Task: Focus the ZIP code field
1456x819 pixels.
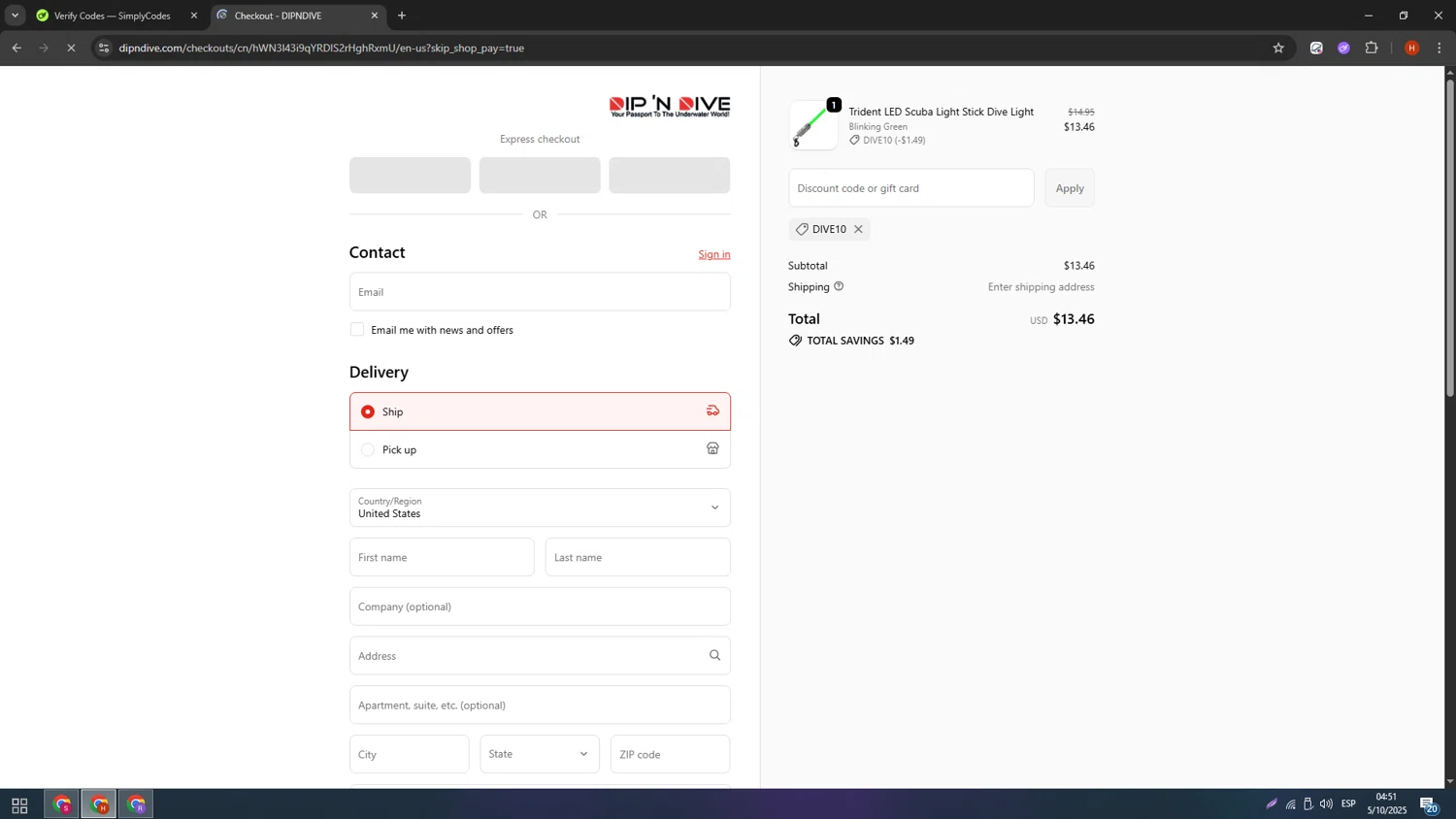Action: coord(670,754)
